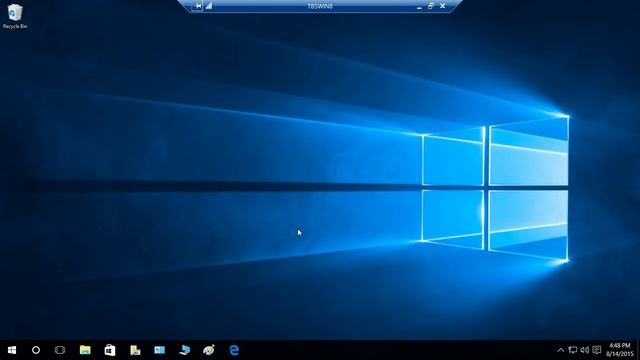
Task: Open the volume control in system tray
Action: point(584,350)
